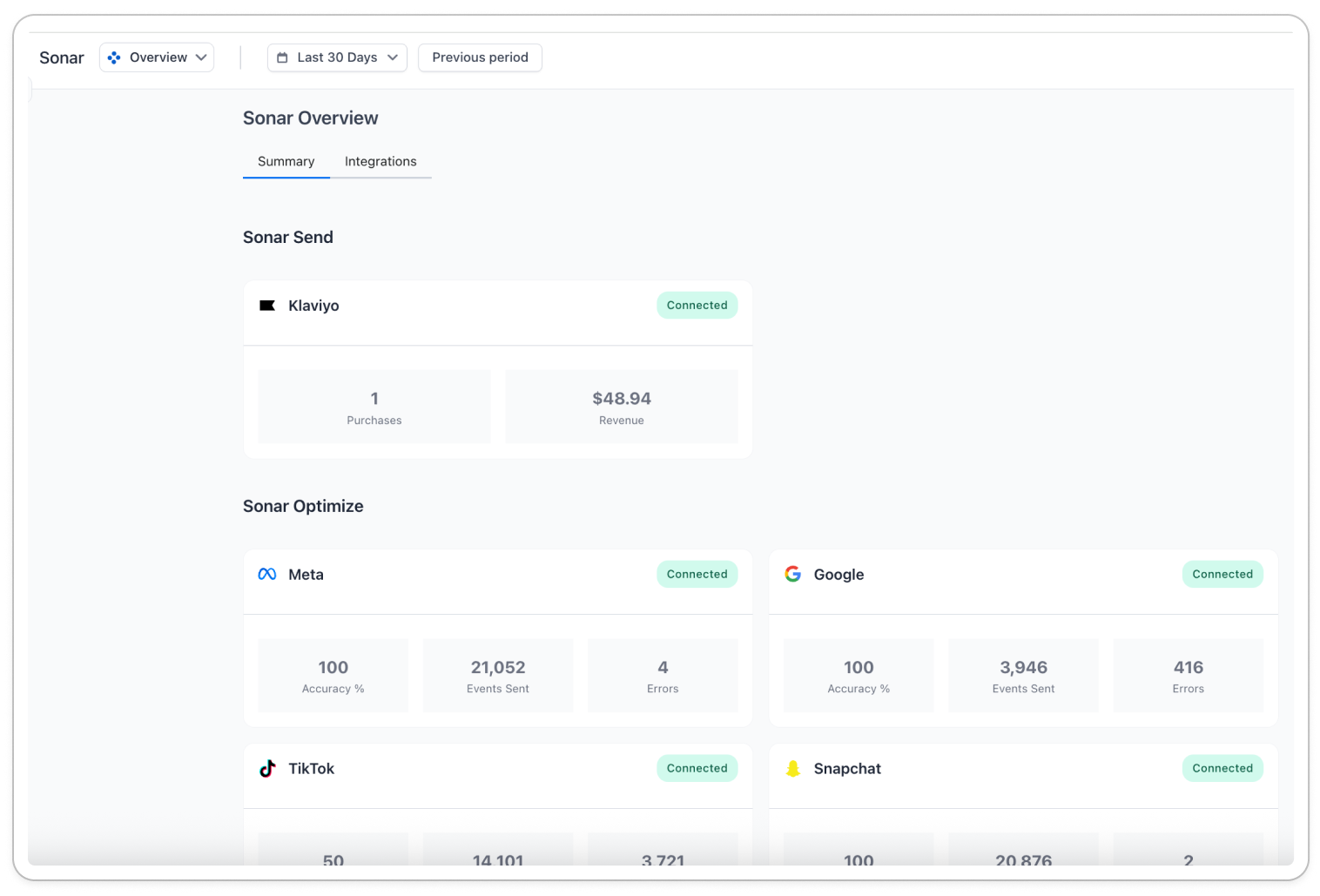Click the Klaviyo Connected badge
The width and height of the screenshot is (1320, 896).
click(x=697, y=306)
